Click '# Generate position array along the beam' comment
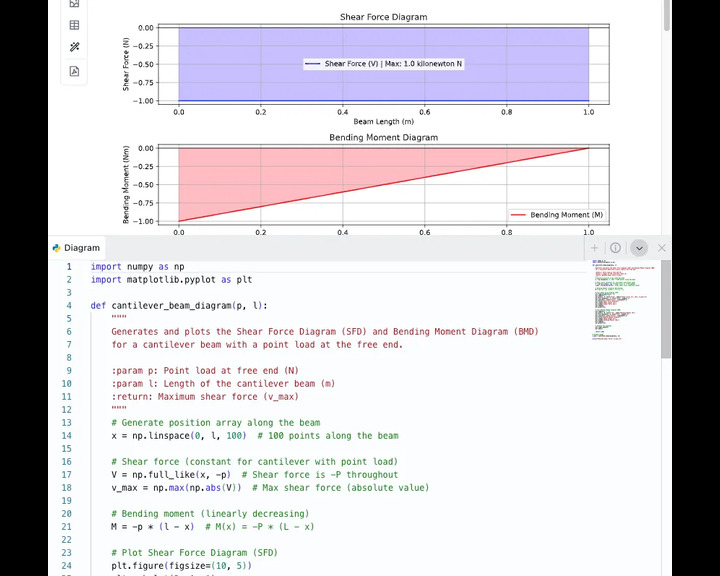This screenshot has width=720, height=576. click(216, 423)
